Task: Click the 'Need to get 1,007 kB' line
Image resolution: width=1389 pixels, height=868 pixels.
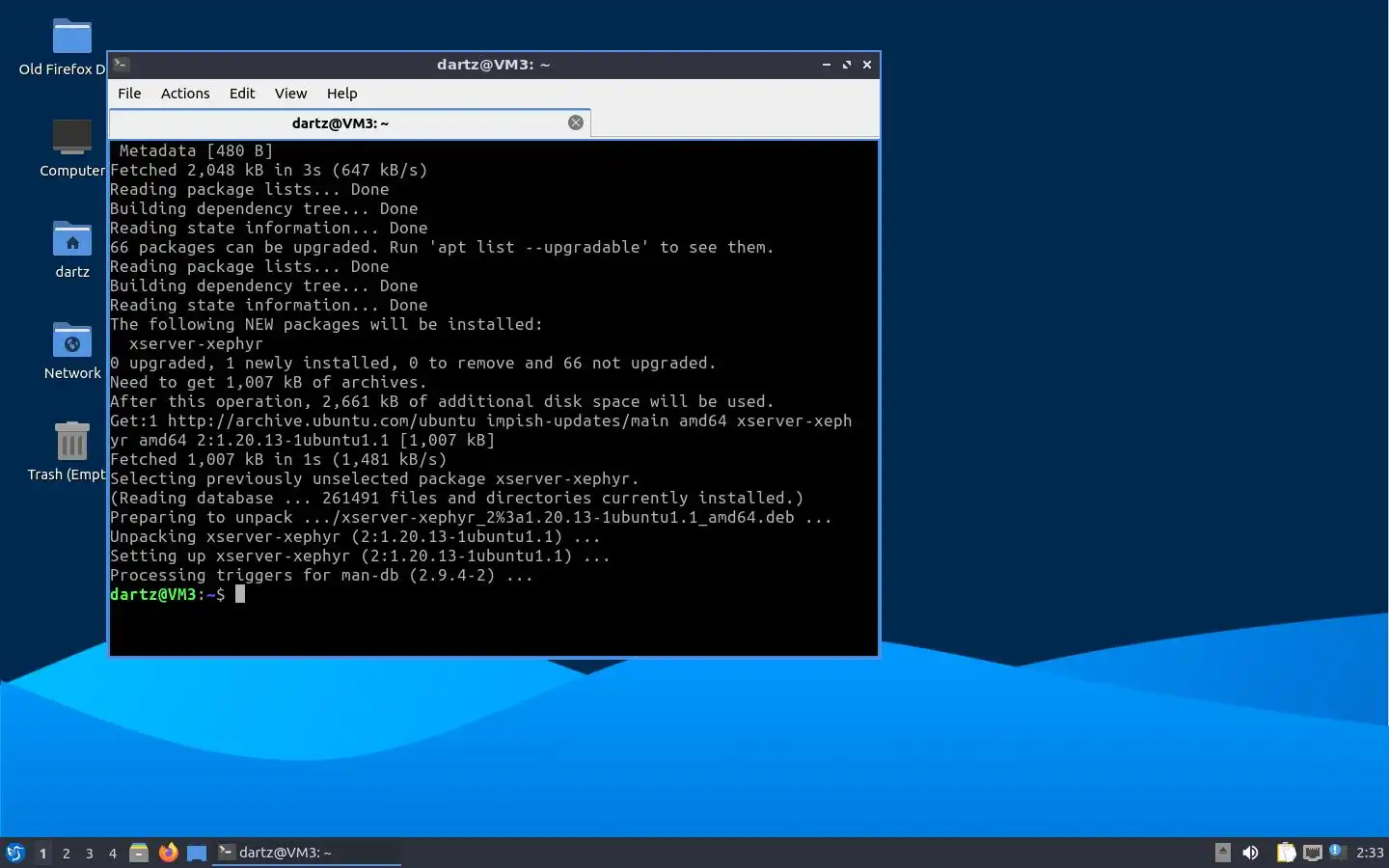Action: coord(268,382)
